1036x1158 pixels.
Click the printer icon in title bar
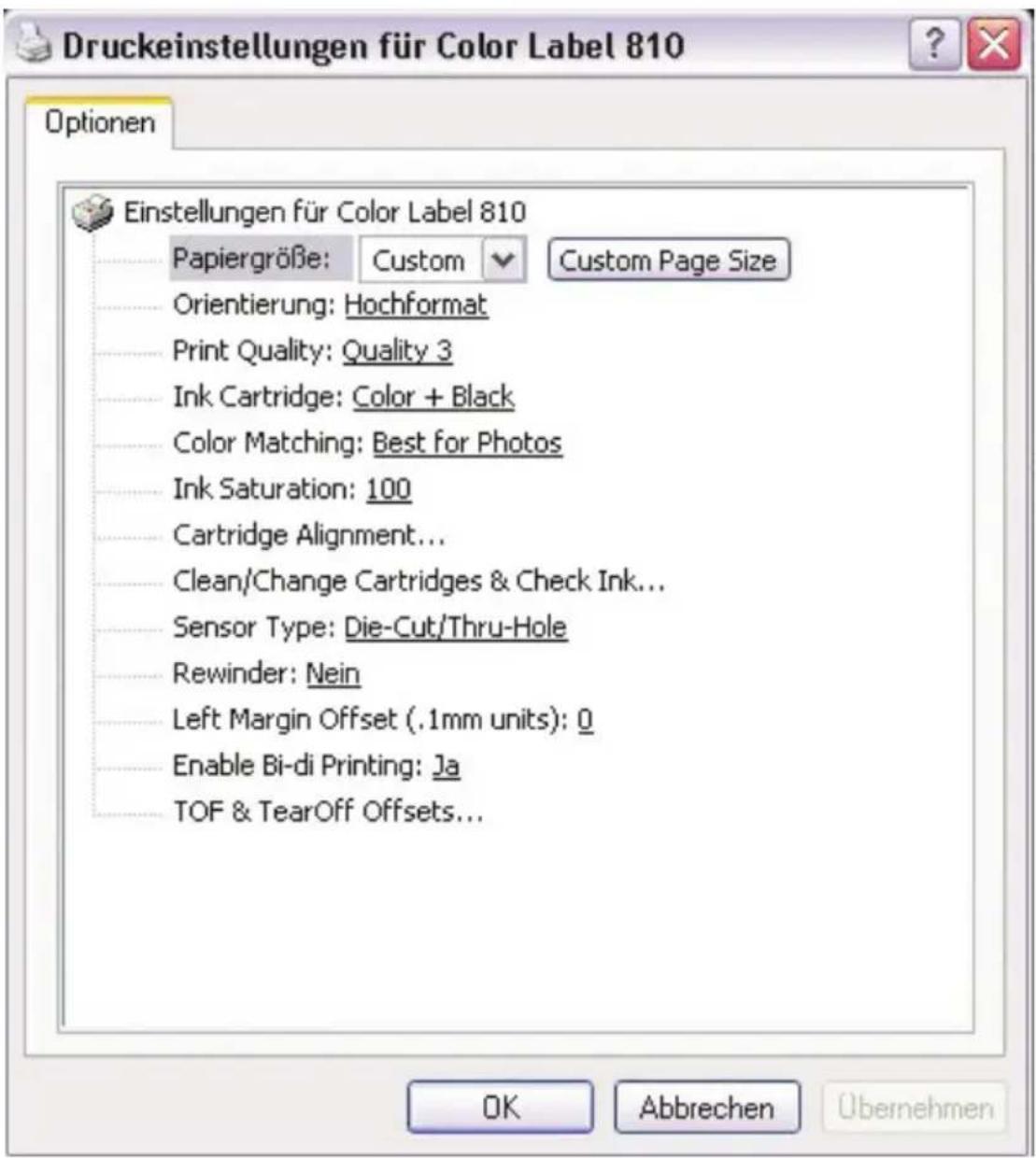tap(35, 45)
